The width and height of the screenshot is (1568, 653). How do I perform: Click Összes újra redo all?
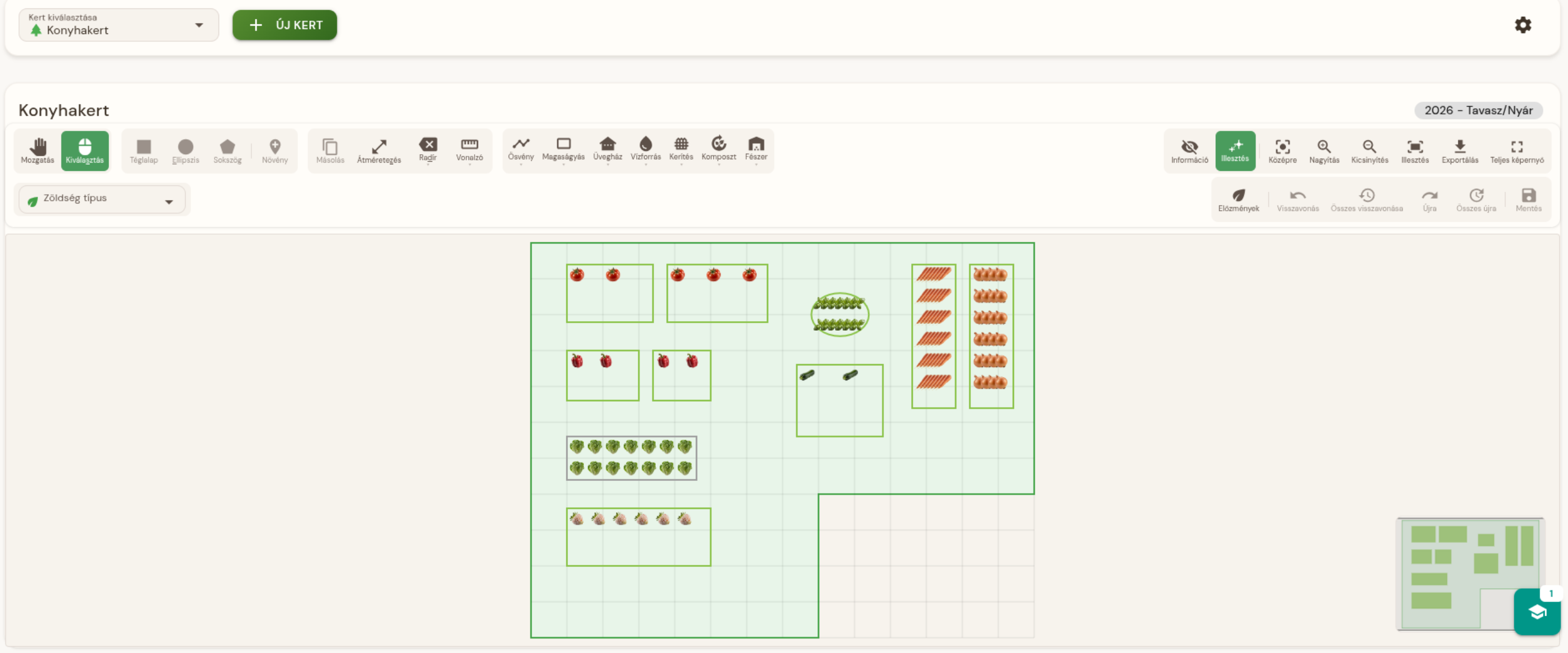[1476, 200]
